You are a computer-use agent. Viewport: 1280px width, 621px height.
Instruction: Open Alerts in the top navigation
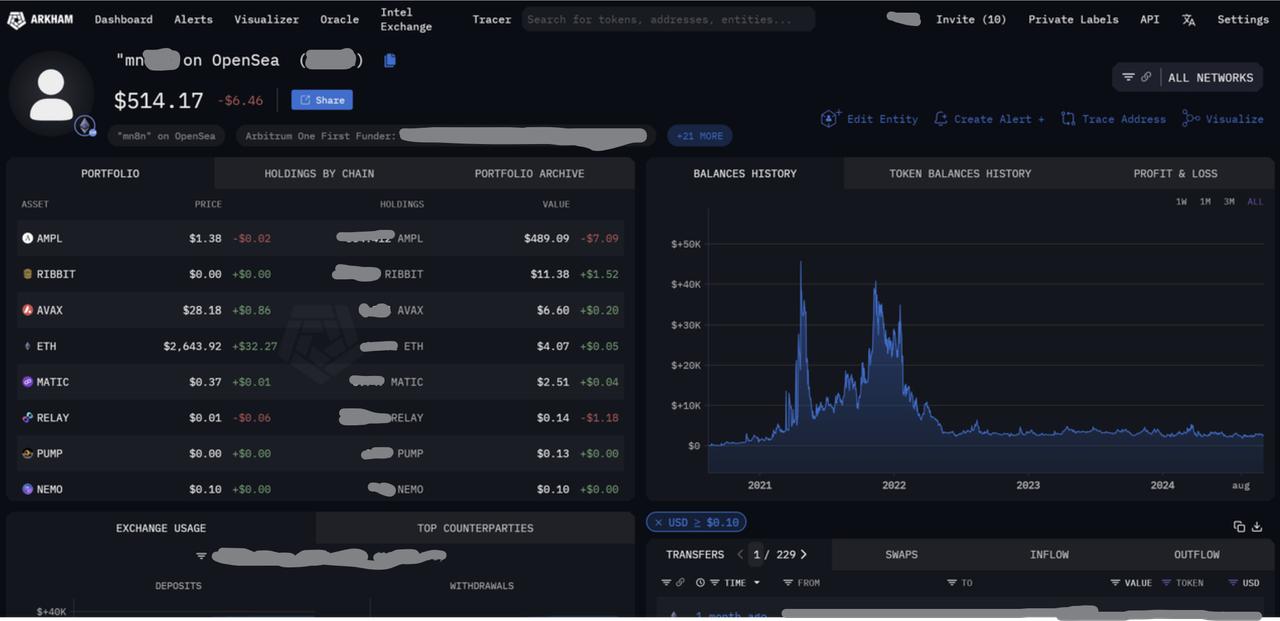(x=193, y=19)
